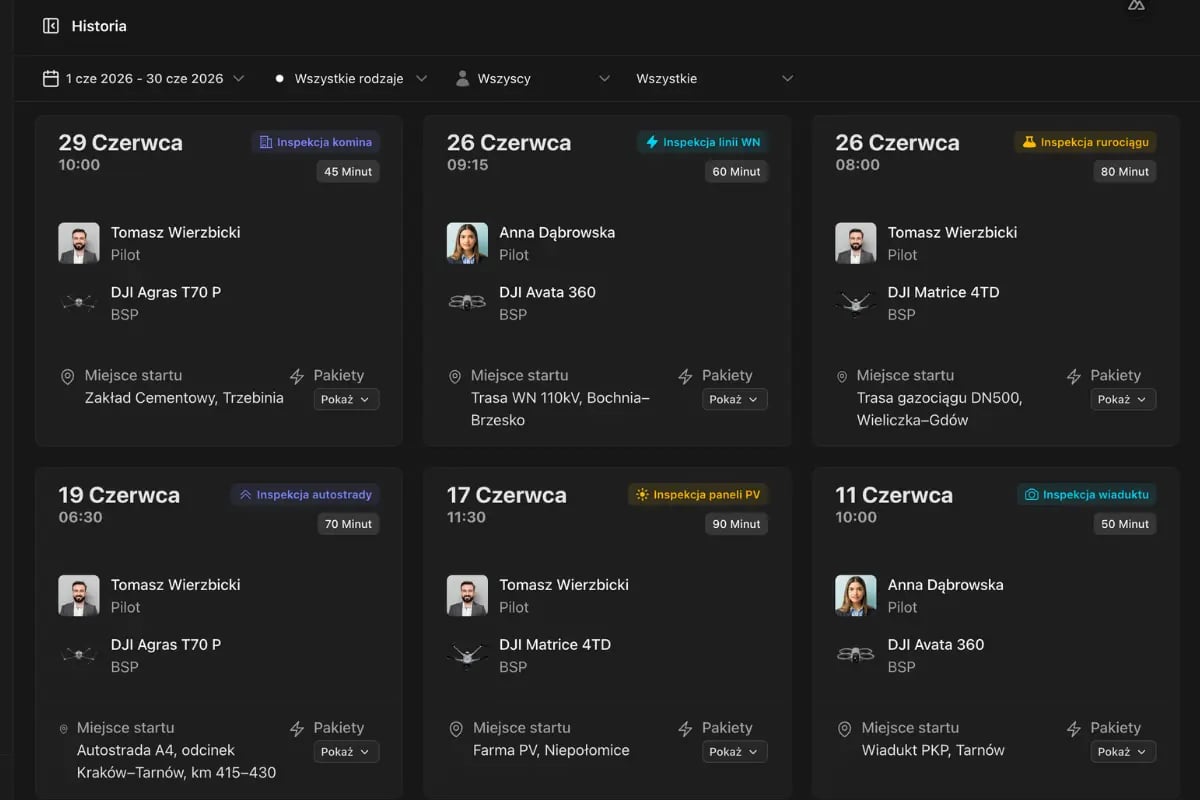Click the calendar icon in date filter
The image size is (1200, 800).
click(x=51, y=78)
